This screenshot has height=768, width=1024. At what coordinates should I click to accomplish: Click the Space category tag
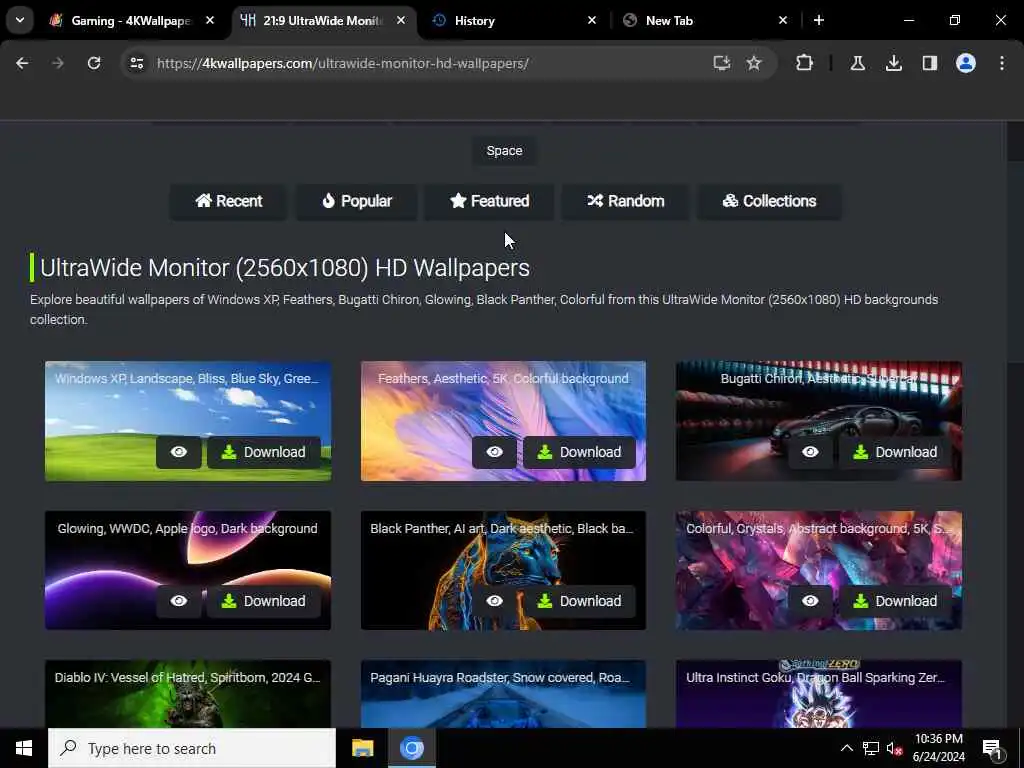click(x=504, y=151)
